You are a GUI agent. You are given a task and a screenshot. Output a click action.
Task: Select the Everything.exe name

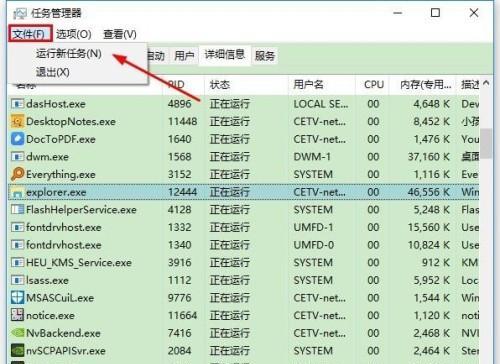61,175
